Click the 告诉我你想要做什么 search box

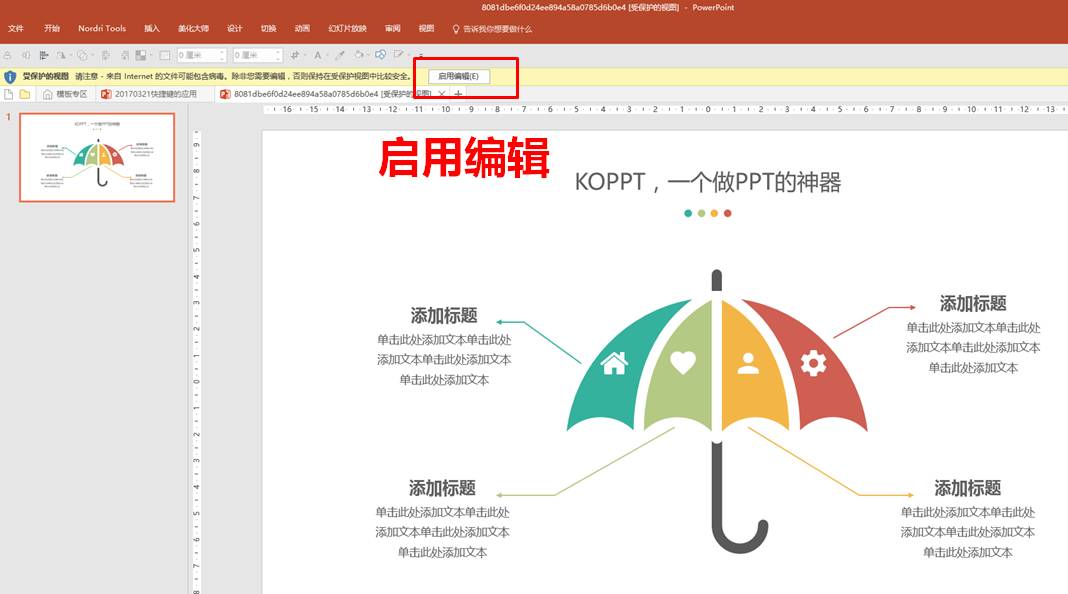pyautogui.click(x=492, y=29)
